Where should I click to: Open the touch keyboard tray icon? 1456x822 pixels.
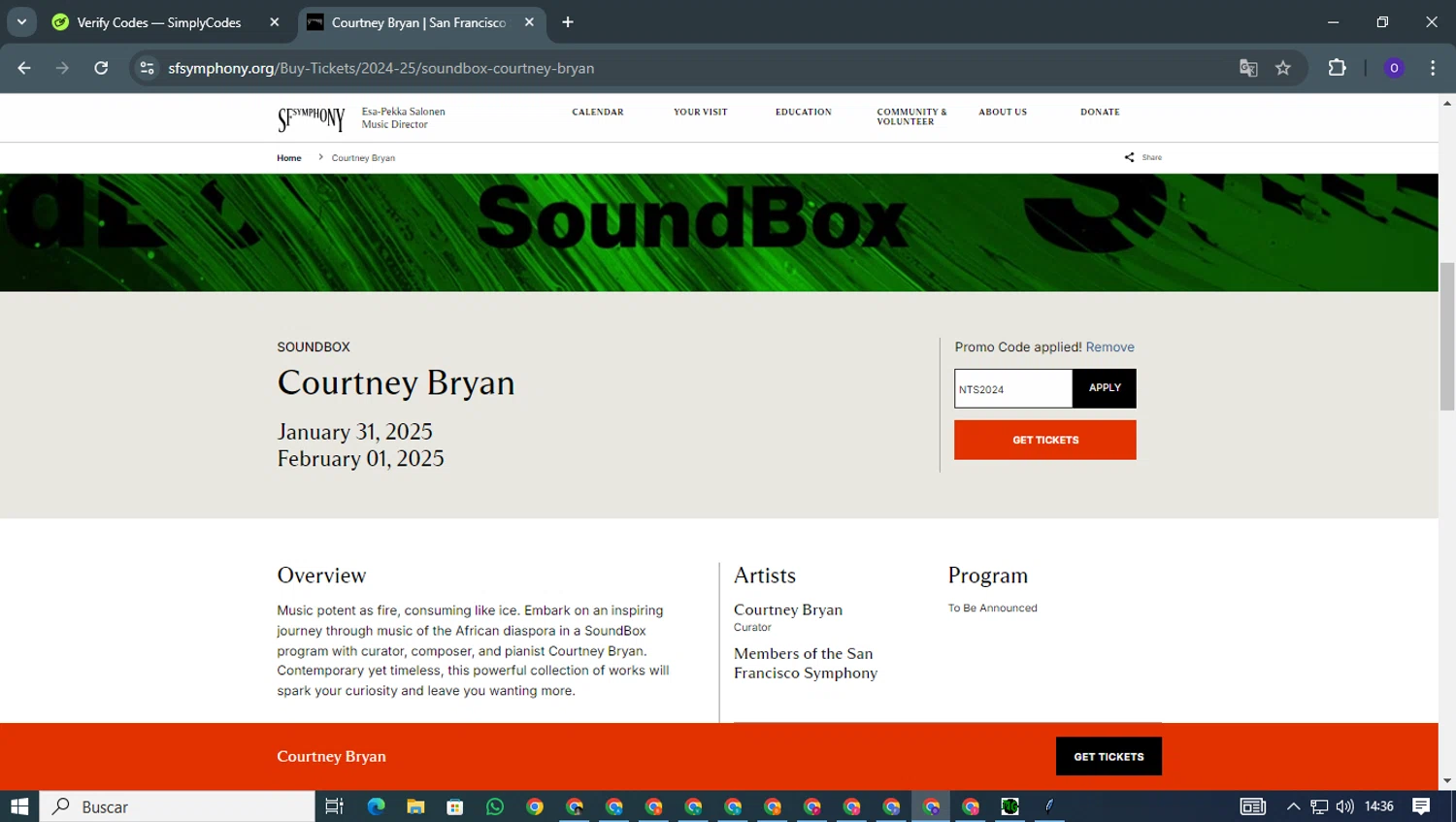1253,806
